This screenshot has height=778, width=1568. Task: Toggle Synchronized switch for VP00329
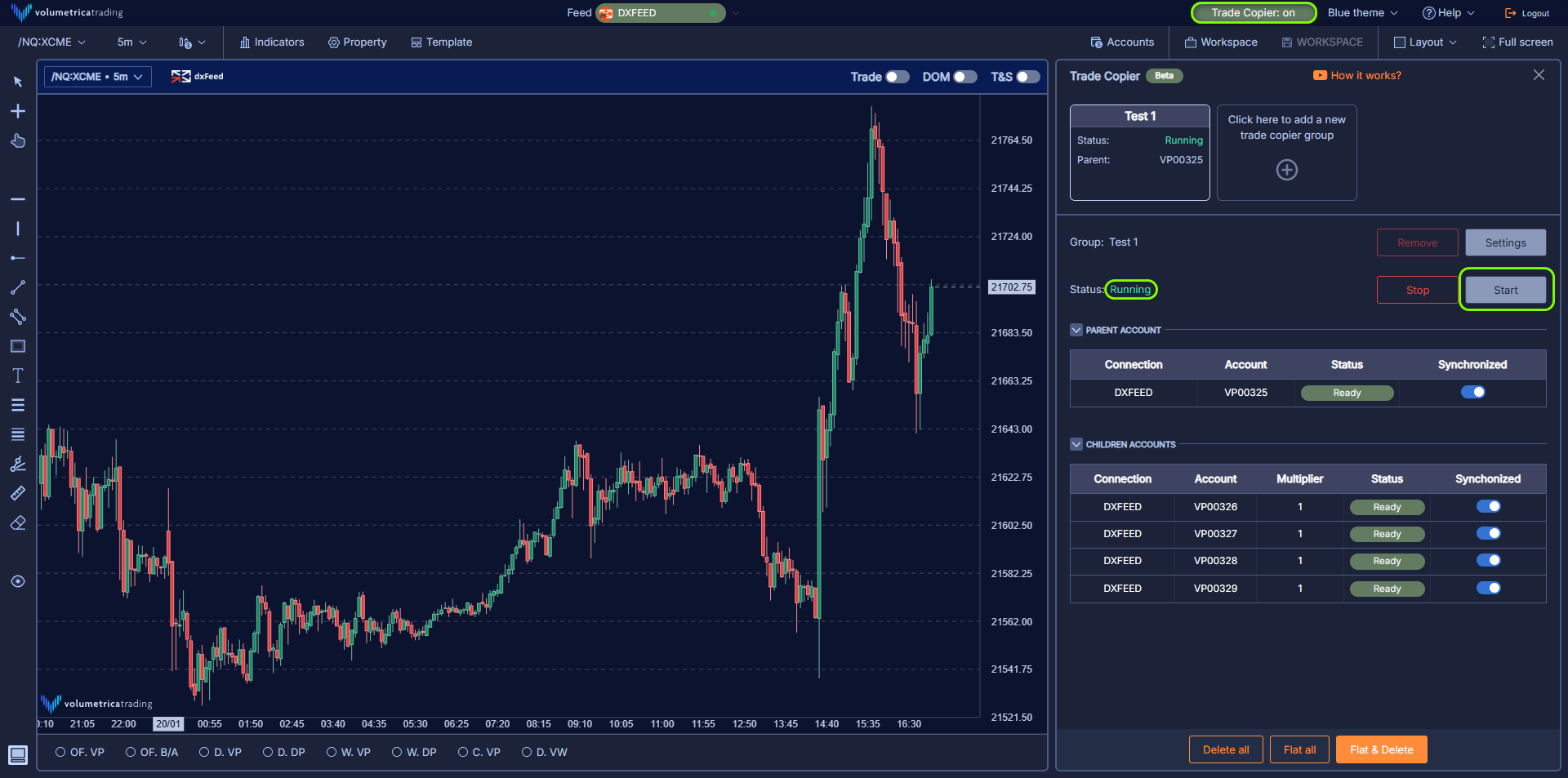1489,588
